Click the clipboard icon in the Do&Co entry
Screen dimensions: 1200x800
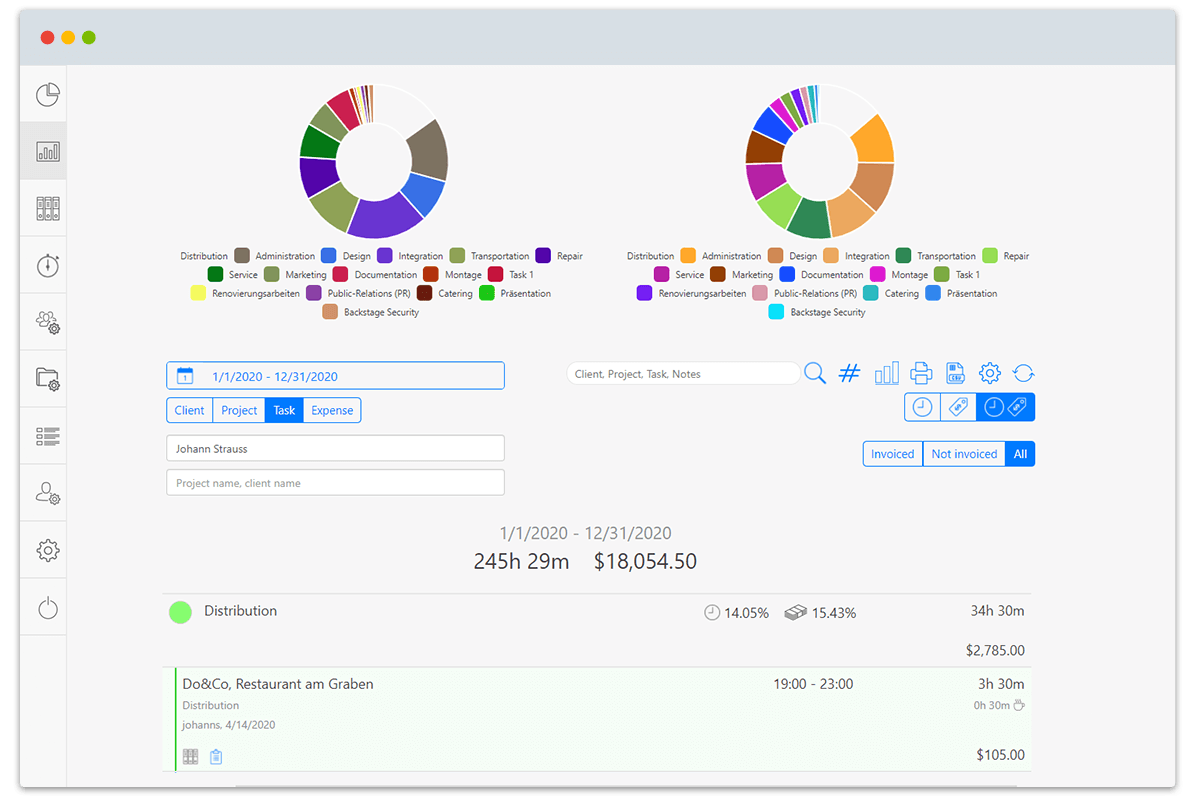point(216,757)
